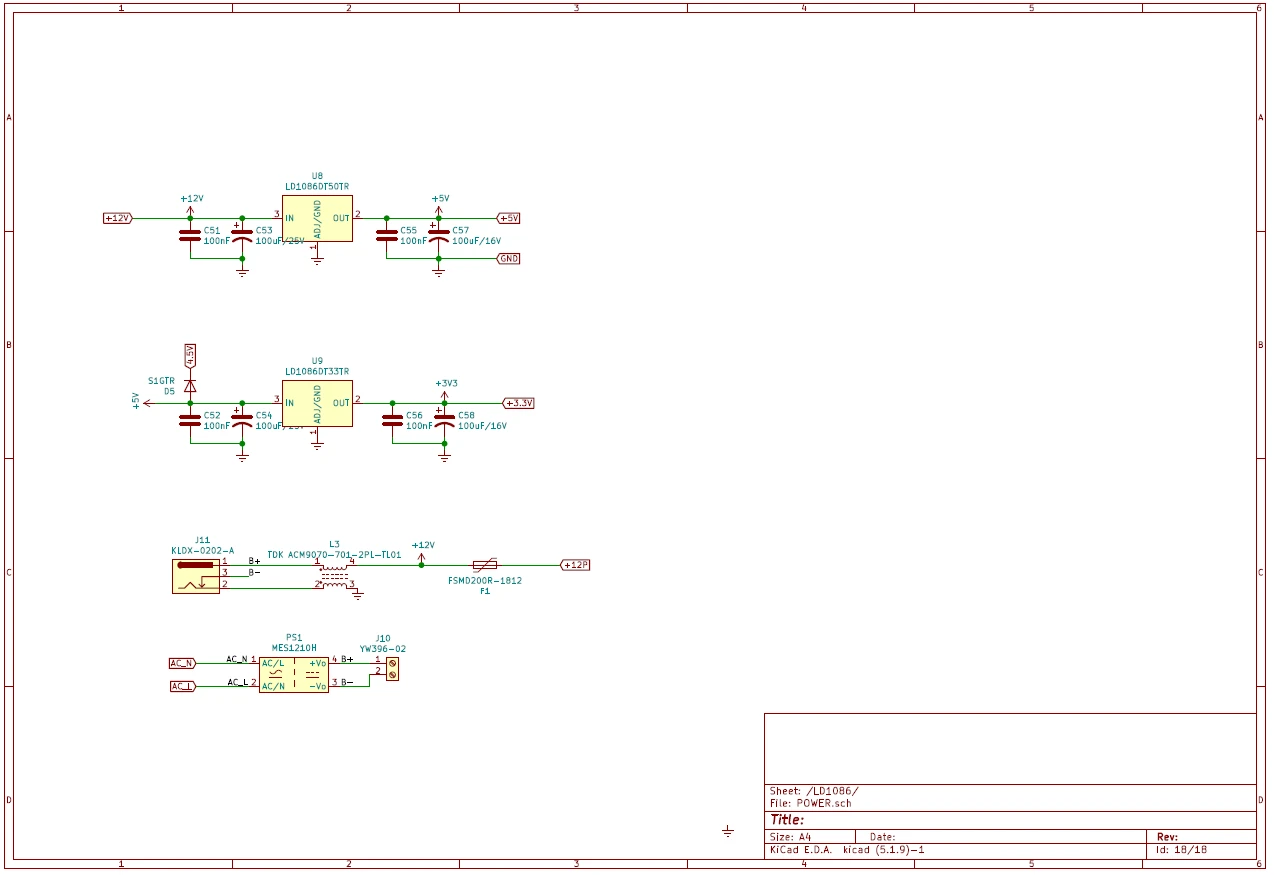The image size is (1274, 875).
Task: Select capacitor C51 symbol
Action: [x=190, y=236]
